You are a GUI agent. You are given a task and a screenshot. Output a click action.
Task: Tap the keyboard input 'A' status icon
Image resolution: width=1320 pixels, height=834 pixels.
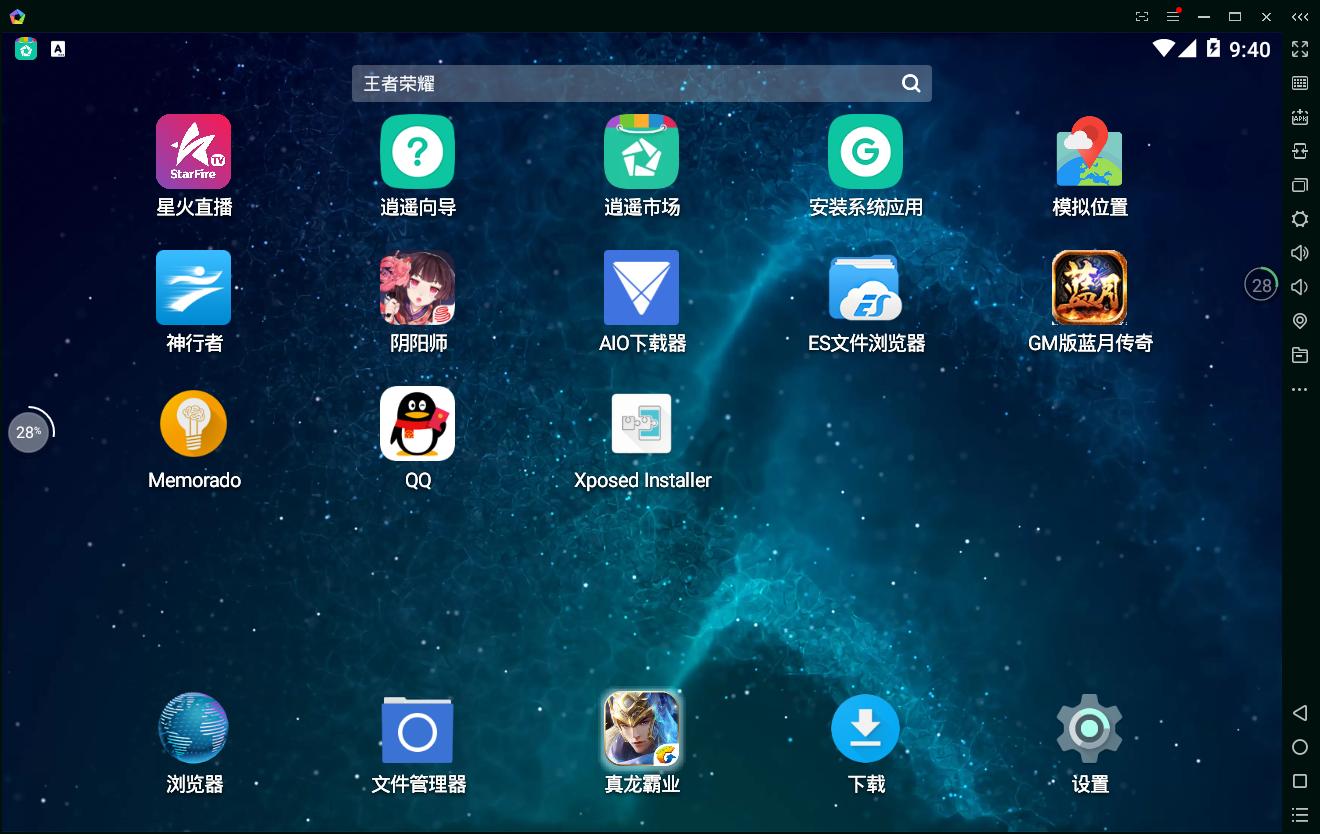click(58, 49)
